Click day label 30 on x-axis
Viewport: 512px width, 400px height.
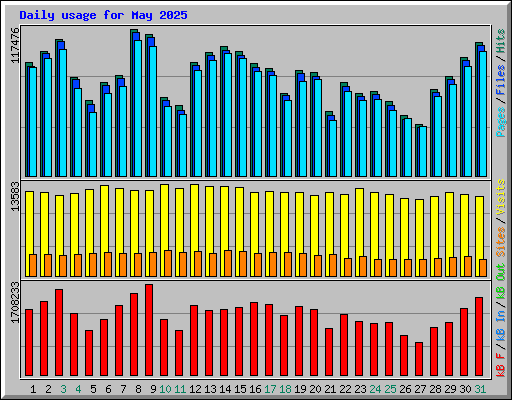(x=465, y=389)
